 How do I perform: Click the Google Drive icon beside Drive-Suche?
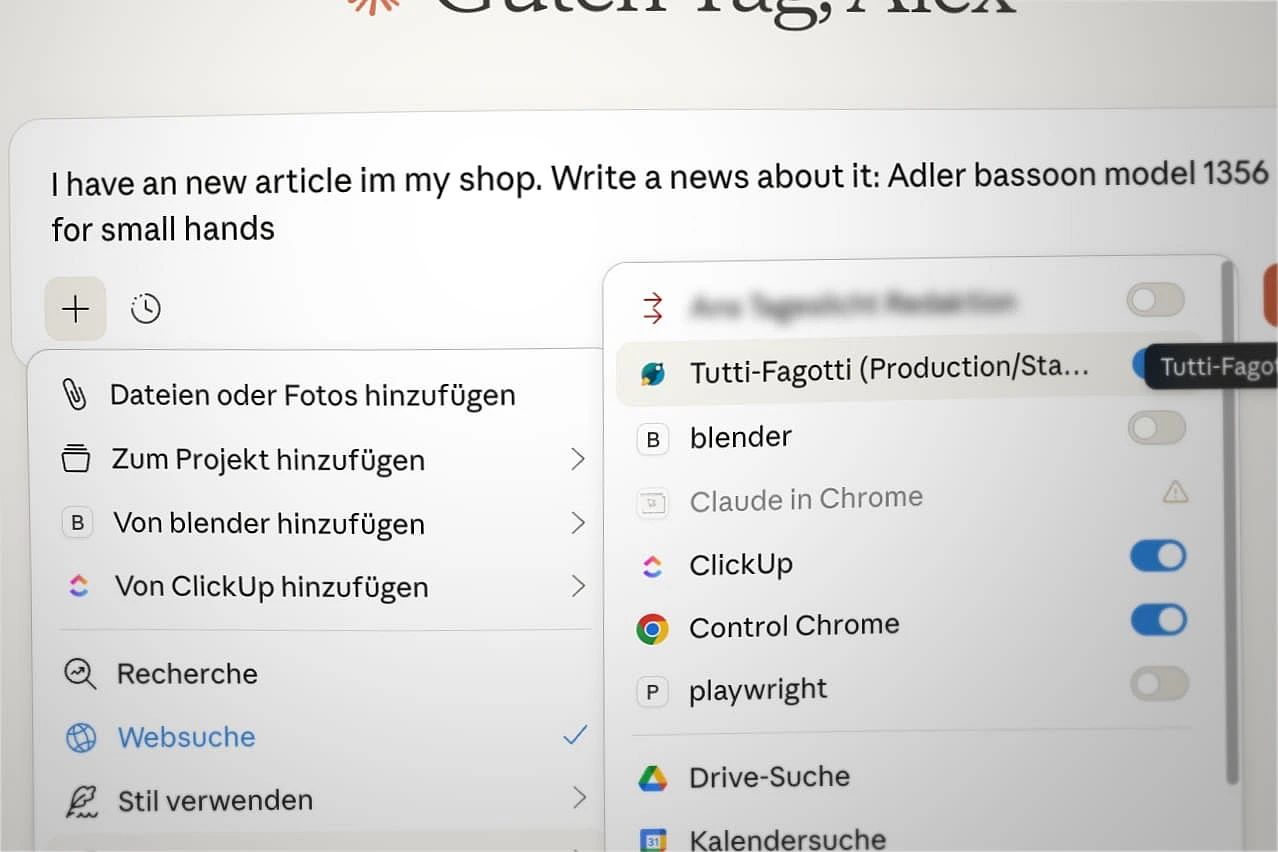pos(653,778)
